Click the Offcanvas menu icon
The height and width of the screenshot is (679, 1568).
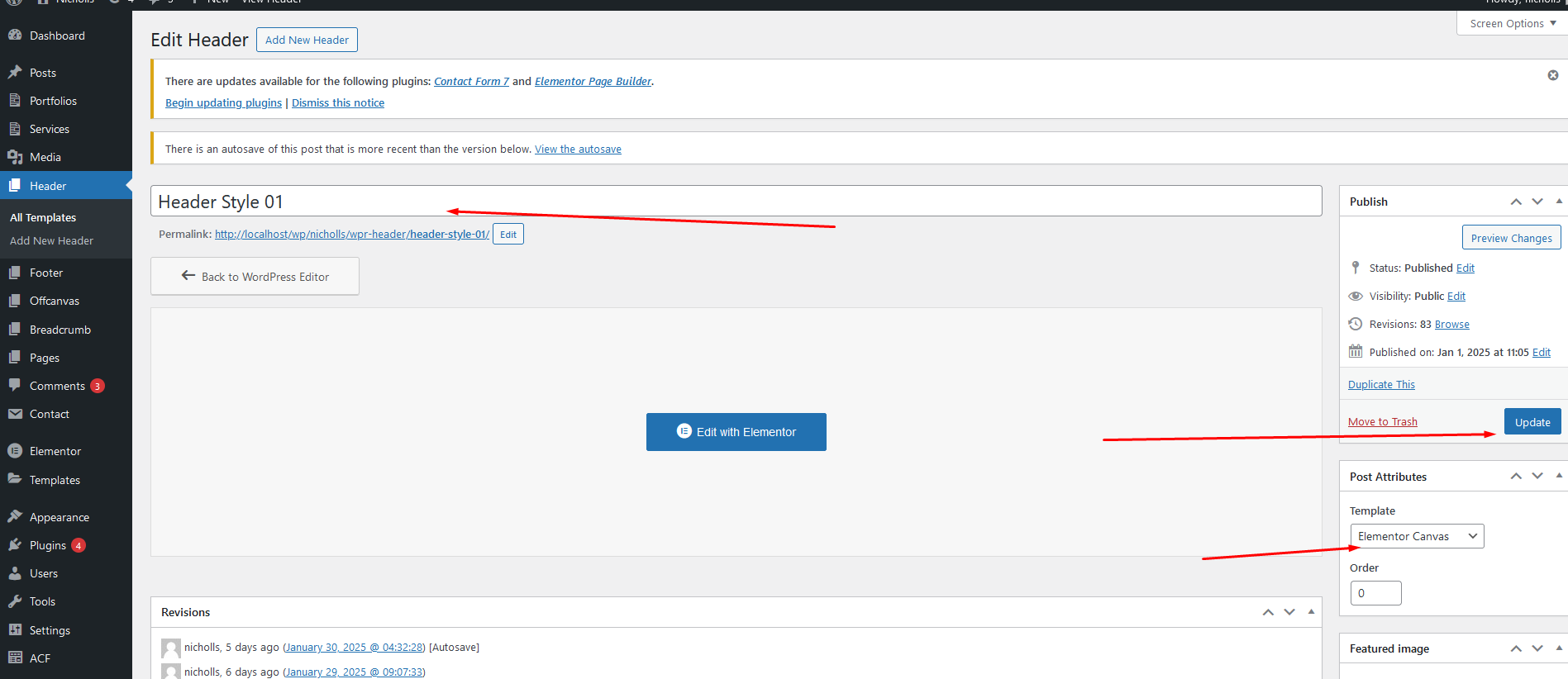(x=15, y=301)
